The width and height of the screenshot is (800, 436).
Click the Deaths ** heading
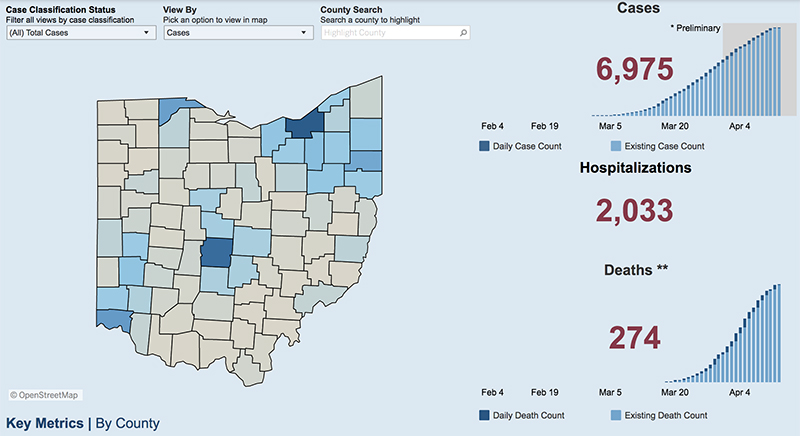(x=636, y=270)
